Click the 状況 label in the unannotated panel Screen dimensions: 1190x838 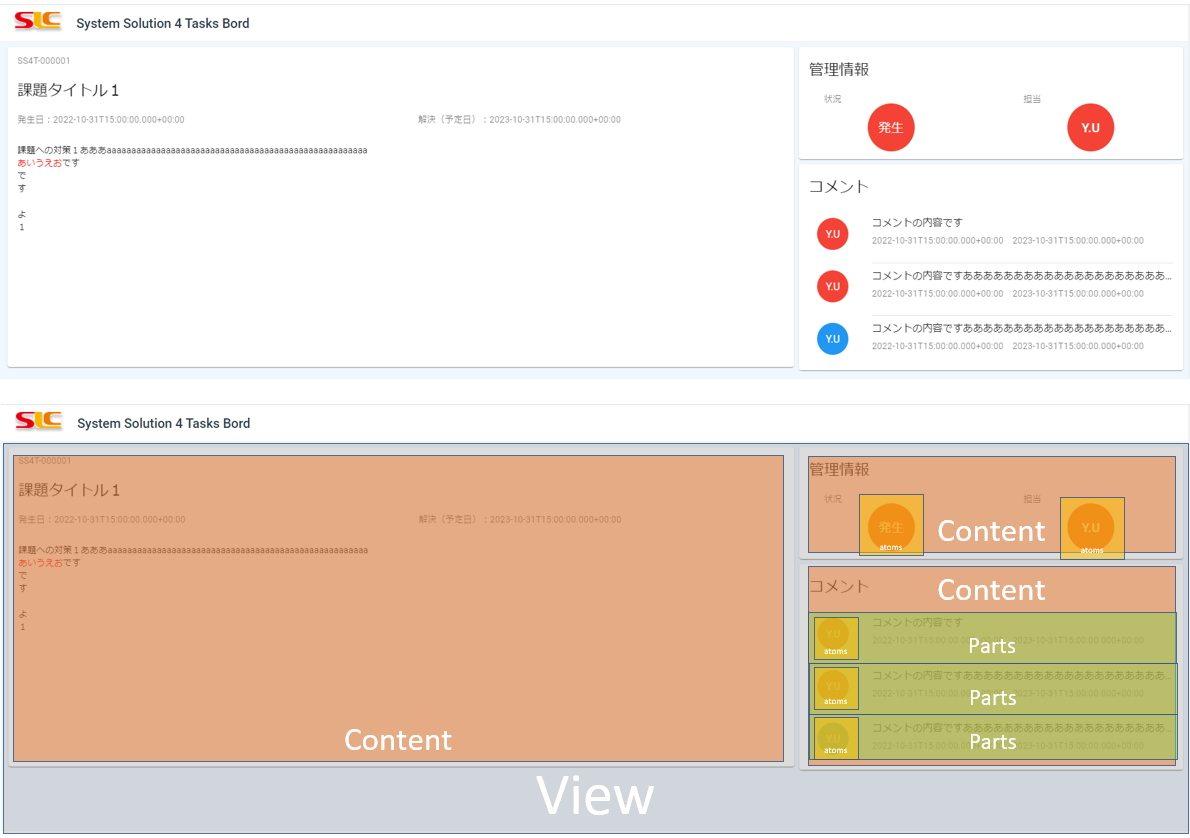point(833,99)
